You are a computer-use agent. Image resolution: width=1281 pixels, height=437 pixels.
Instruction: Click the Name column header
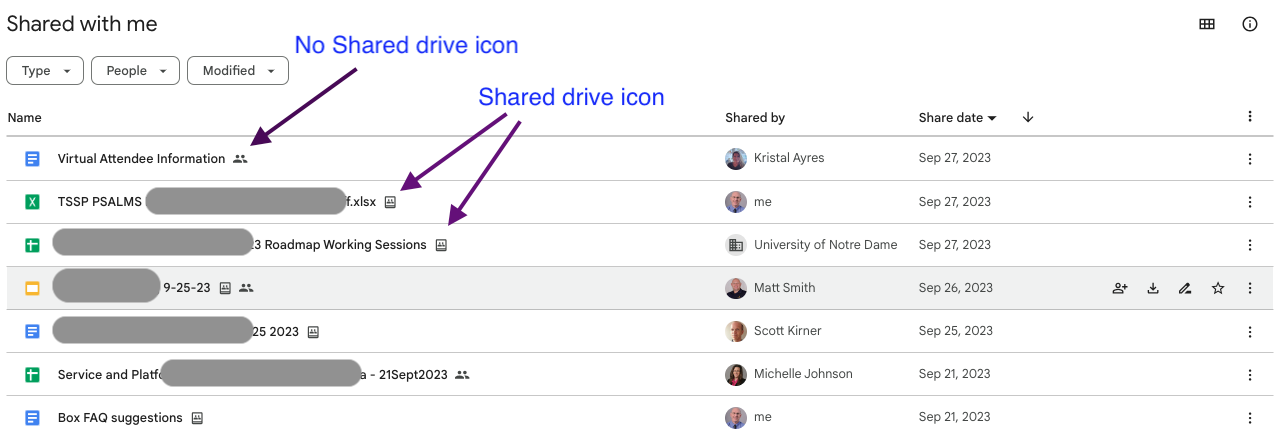(x=25, y=118)
